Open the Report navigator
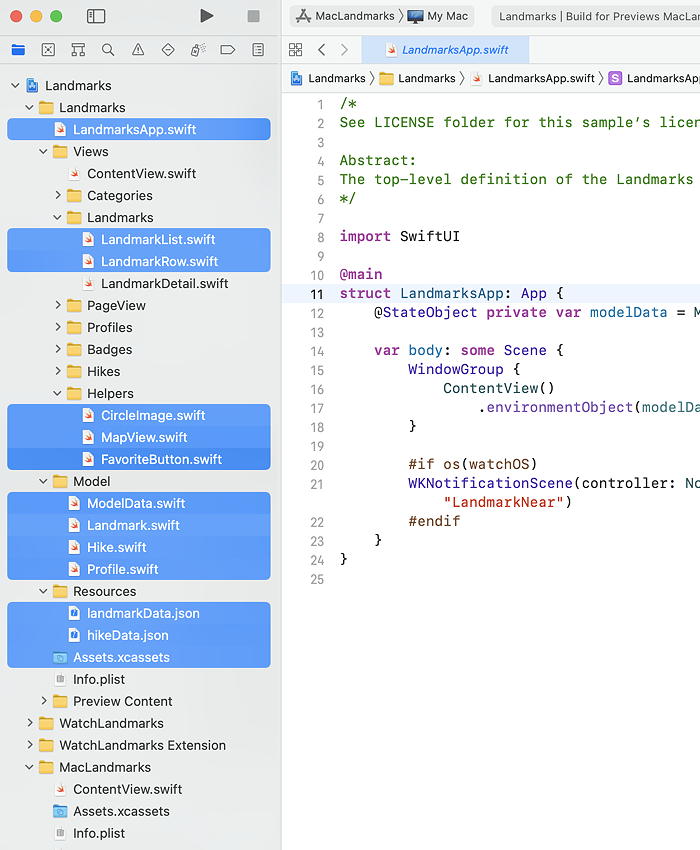Screen dimensions: 700x850 point(258,50)
